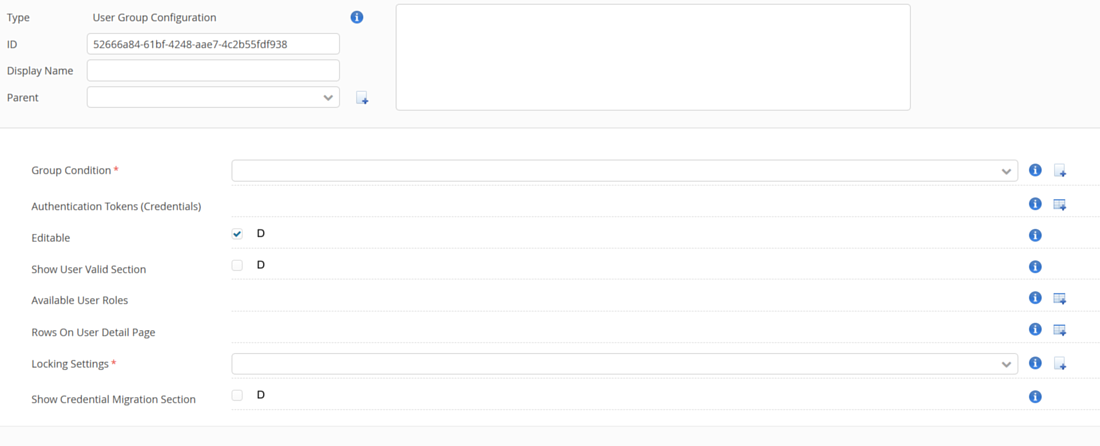Click the Available User Roles info icon
Image resolution: width=1100 pixels, height=446 pixels.
pyautogui.click(x=1035, y=298)
